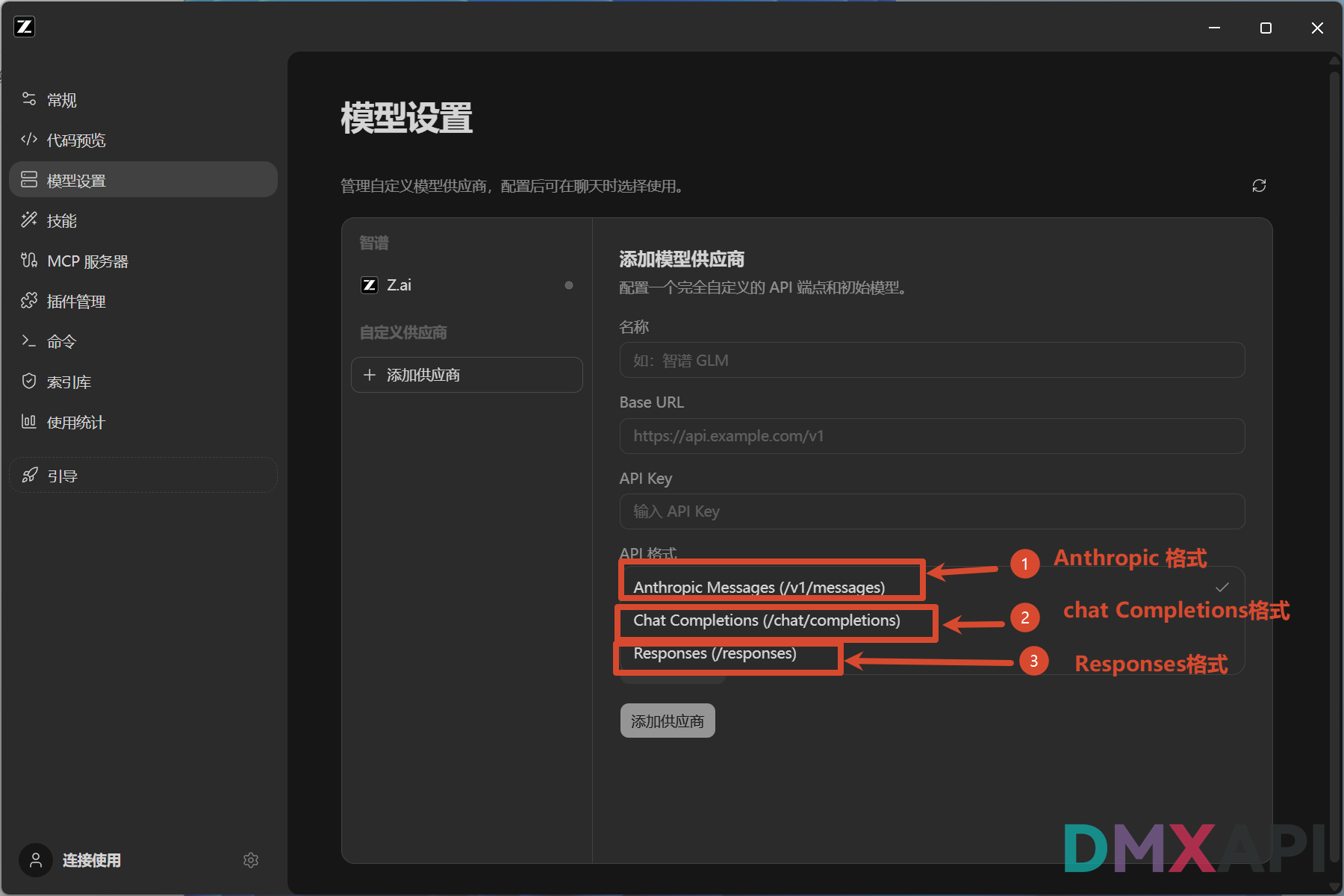
Task: Open the 技能 magic wand icon
Action: tap(29, 220)
